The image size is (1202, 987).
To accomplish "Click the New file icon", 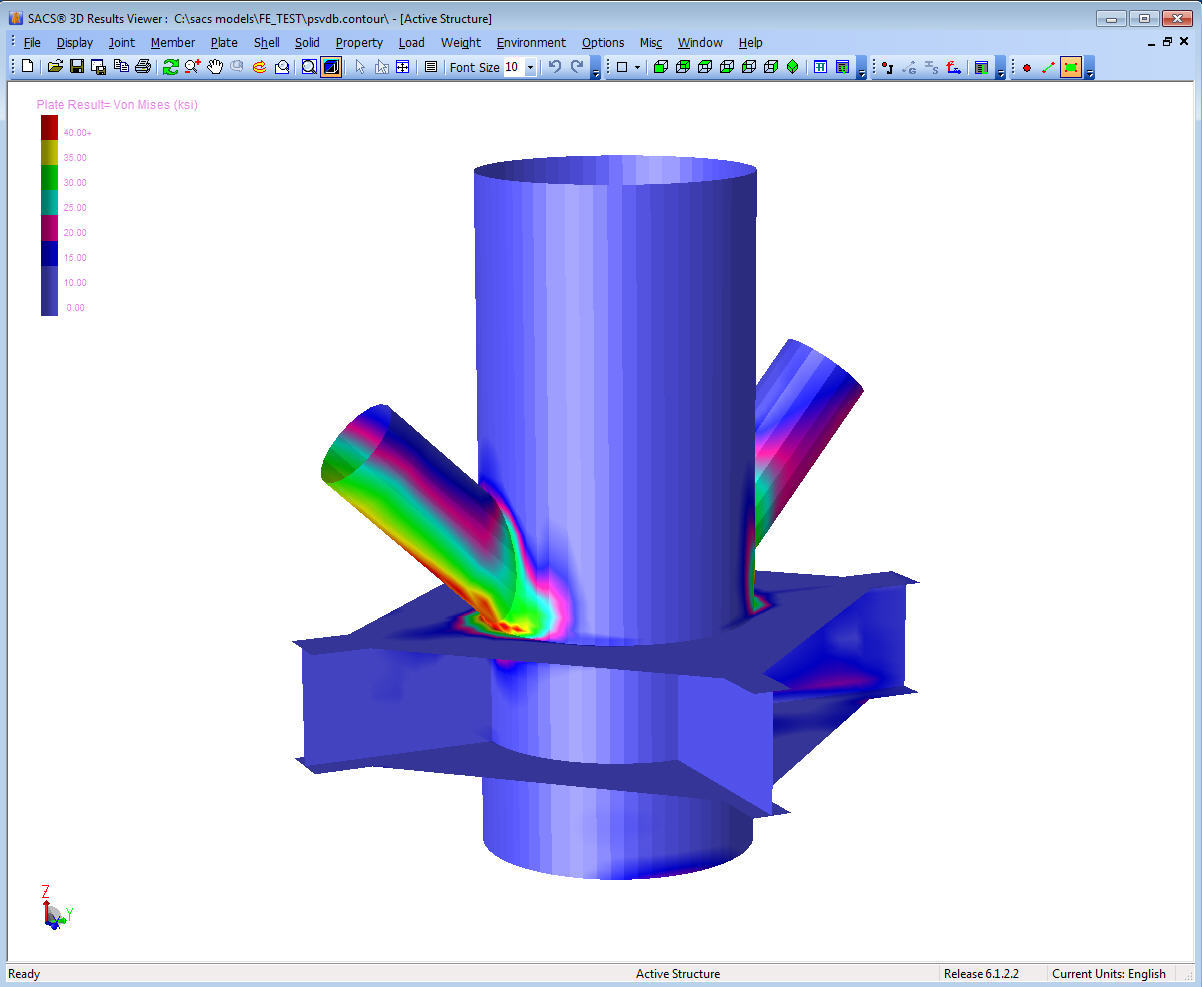I will tap(28, 67).
